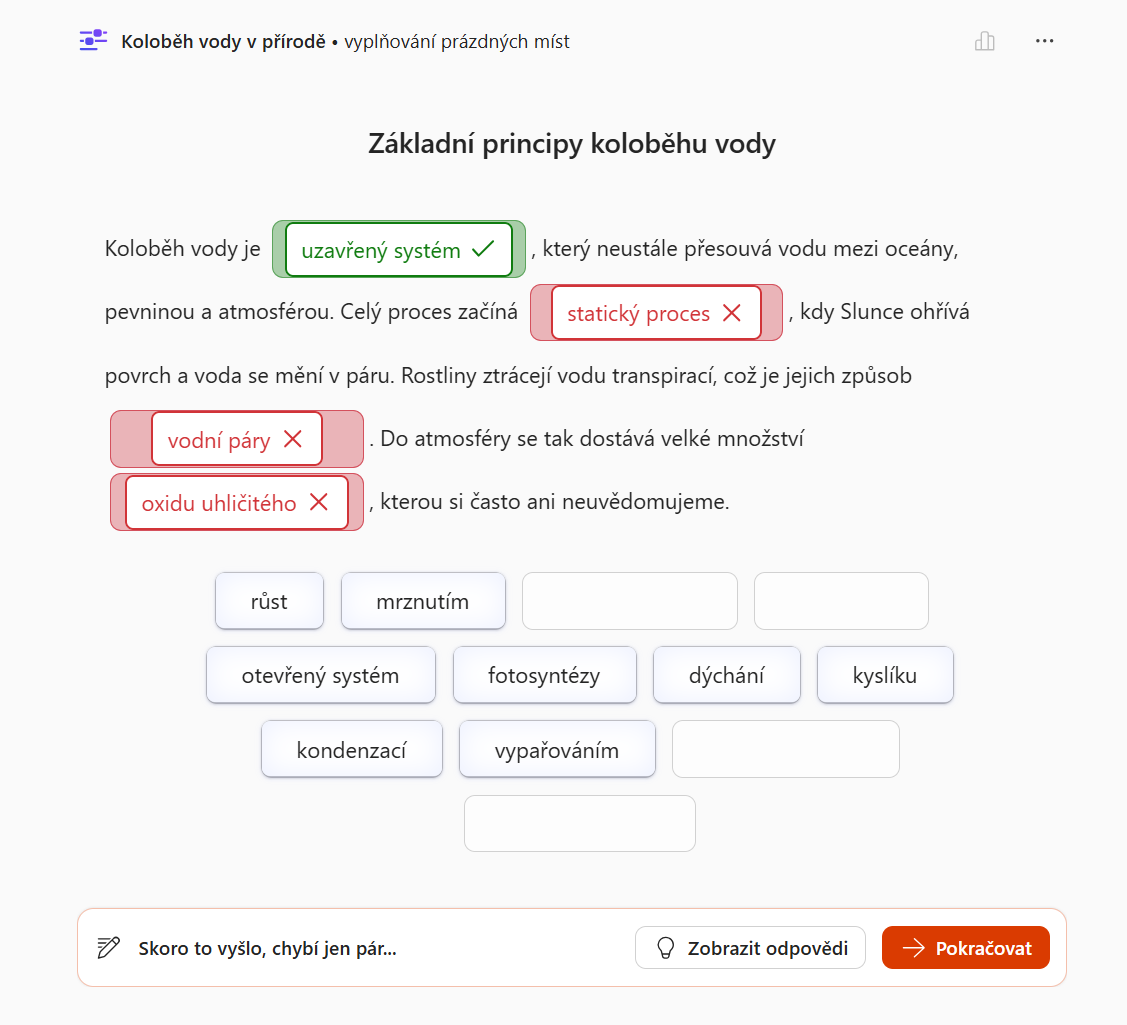Open the three-dot more options menu
1127x1025 pixels.
(1045, 41)
